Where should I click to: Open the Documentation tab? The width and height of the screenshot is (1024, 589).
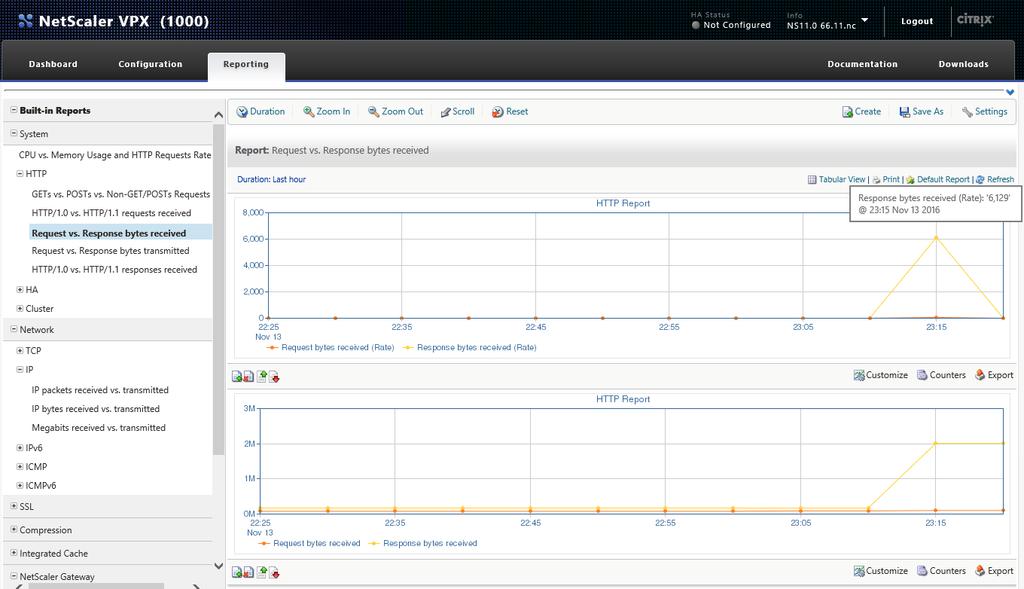(862, 64)
